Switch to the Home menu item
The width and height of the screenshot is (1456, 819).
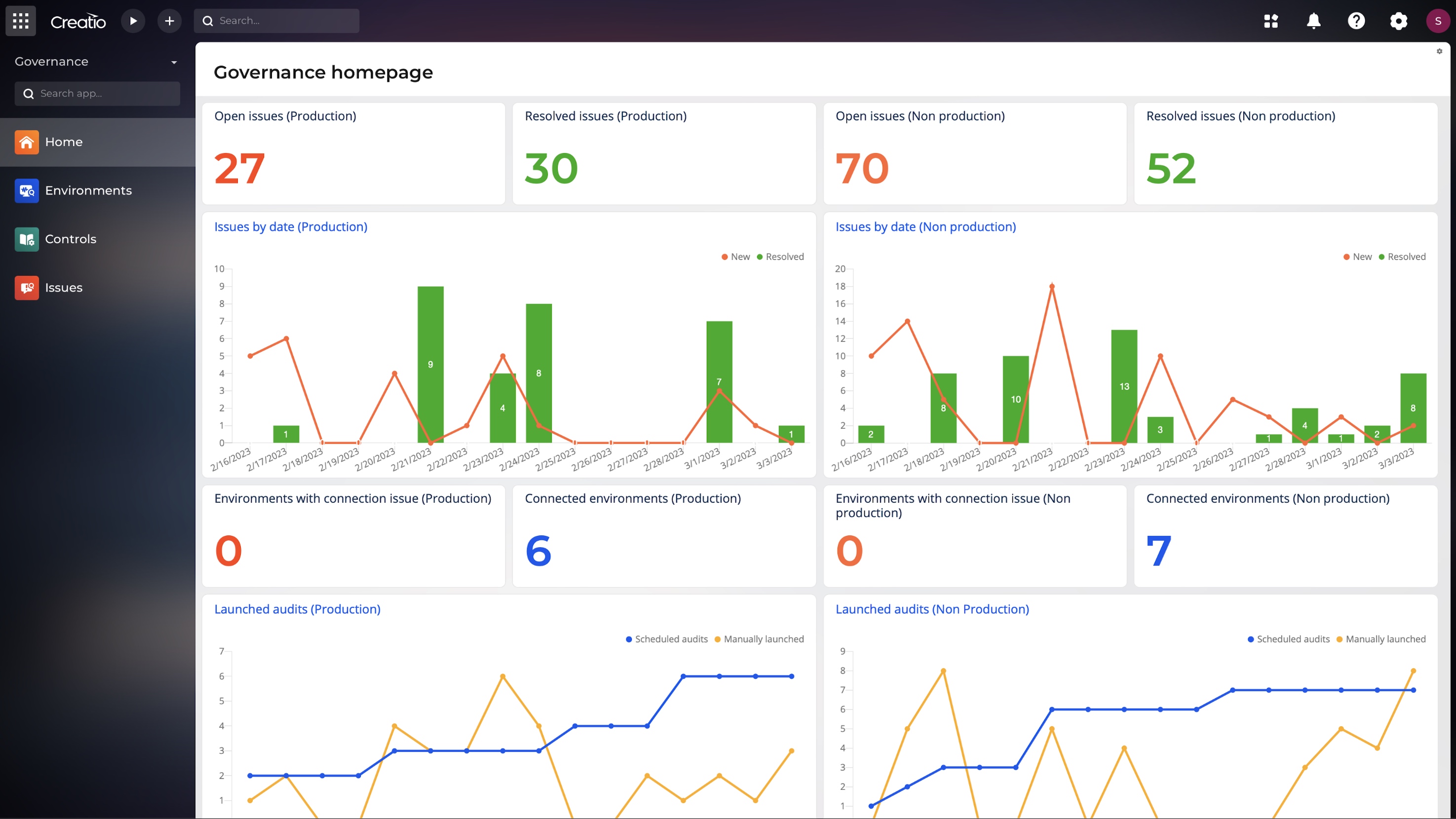[x=64, y=142]
